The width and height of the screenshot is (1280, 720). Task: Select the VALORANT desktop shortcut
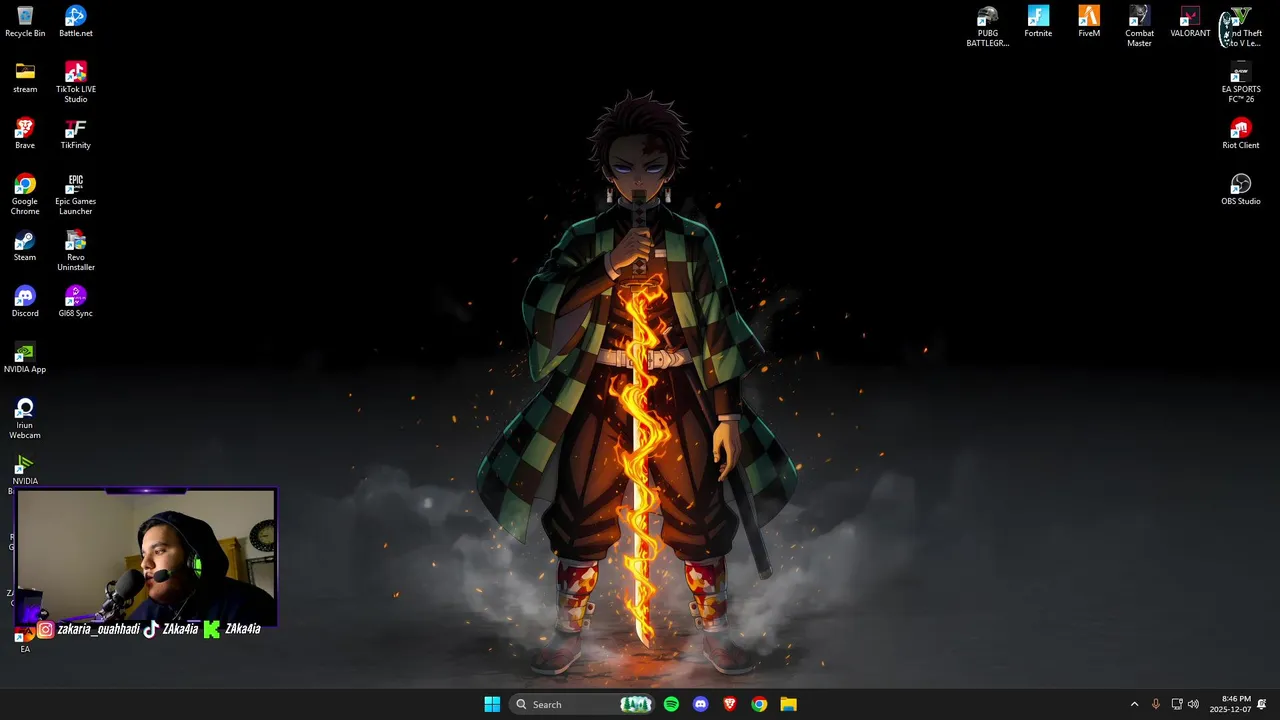pos(1190,22)
